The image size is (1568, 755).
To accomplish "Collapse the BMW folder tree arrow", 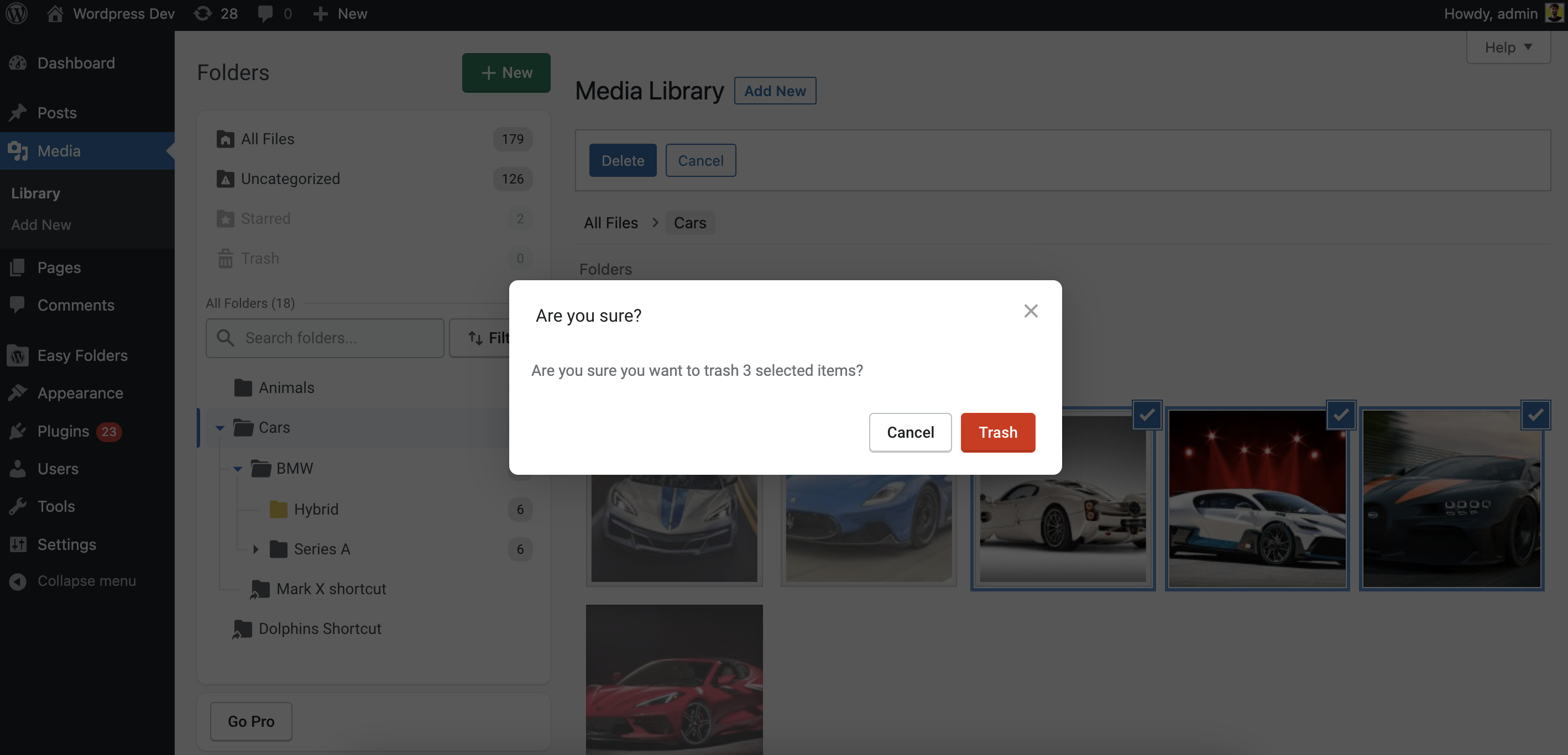I will point(237,469).
